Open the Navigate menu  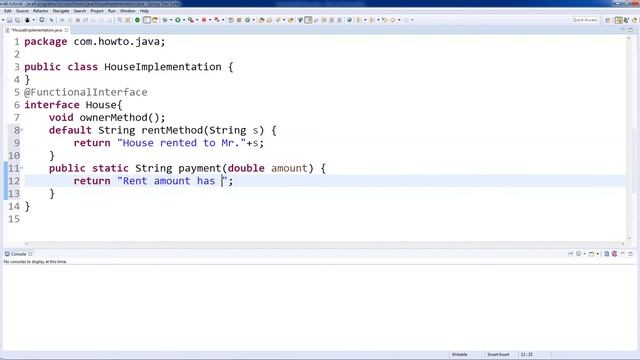pyautogui.click(x=61, y=11)
